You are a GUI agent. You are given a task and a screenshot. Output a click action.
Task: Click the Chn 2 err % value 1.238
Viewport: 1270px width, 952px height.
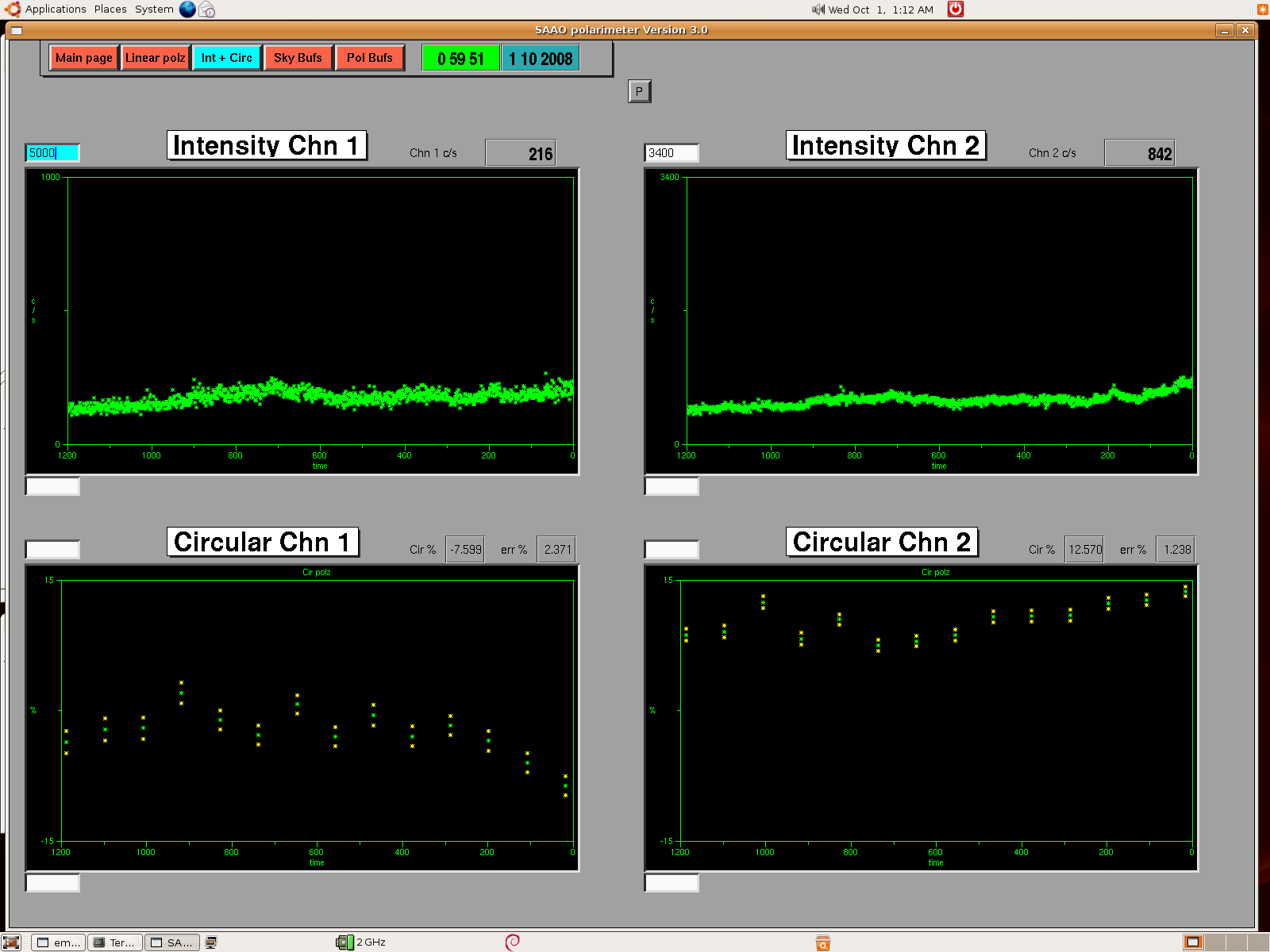[x=1176, y=549]
